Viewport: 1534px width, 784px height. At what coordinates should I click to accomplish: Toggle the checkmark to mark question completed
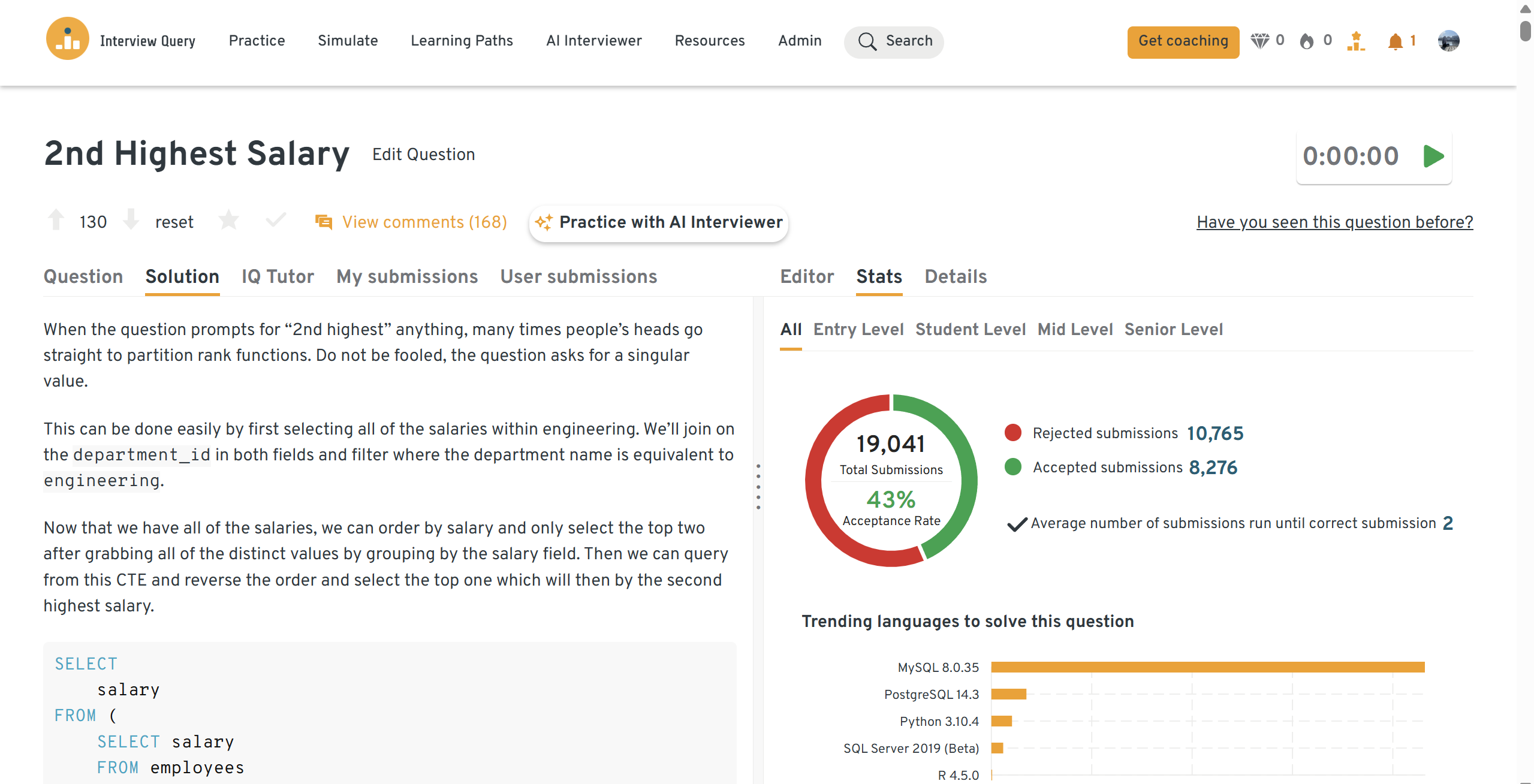(276, 220)
